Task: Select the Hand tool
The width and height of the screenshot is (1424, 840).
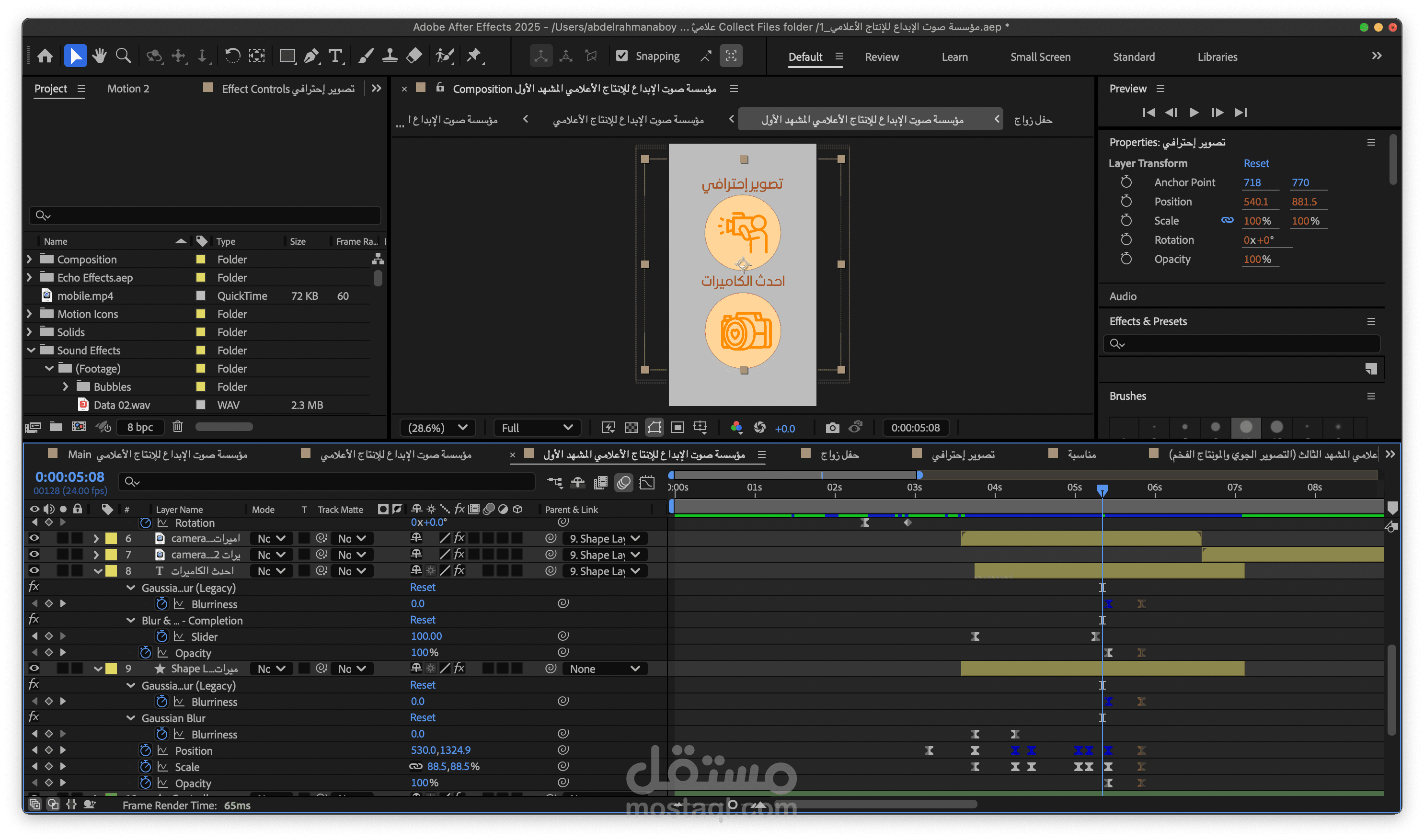Action: click(x=100, y=56)
